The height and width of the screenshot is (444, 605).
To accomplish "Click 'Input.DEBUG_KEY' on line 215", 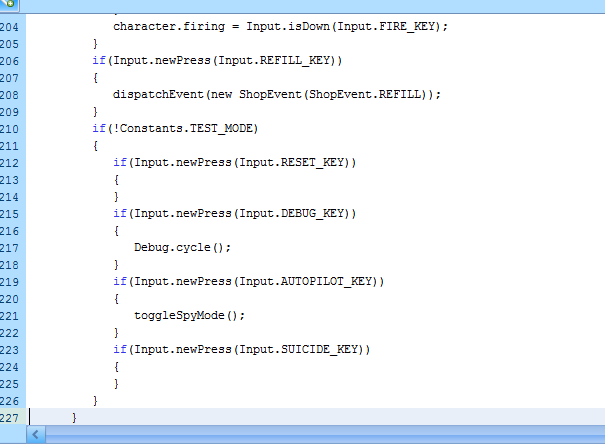I will click(x=292, y=214).
